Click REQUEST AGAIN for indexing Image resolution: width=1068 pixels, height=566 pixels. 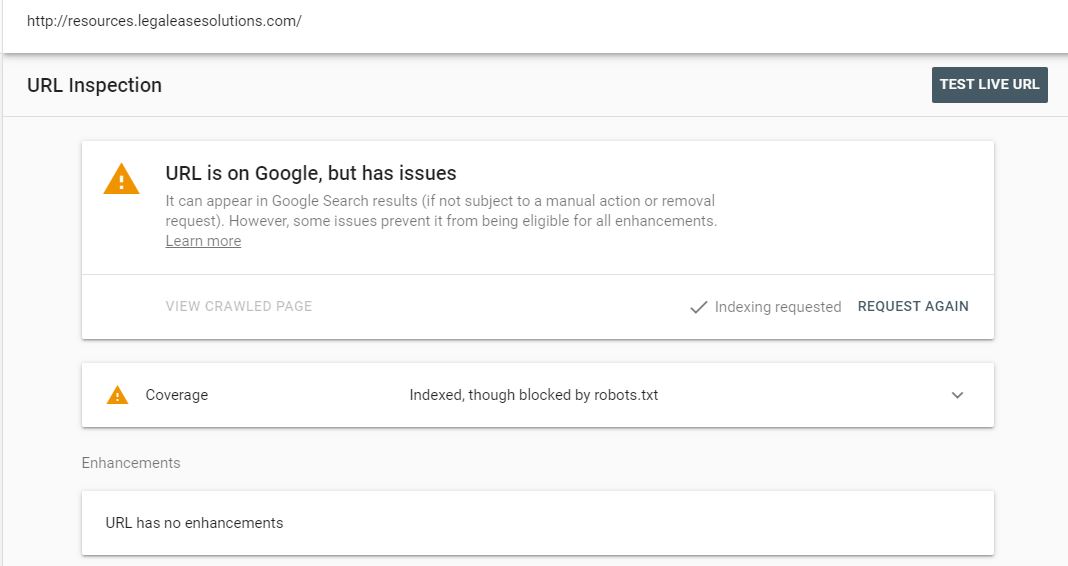[x=913, y=306]
